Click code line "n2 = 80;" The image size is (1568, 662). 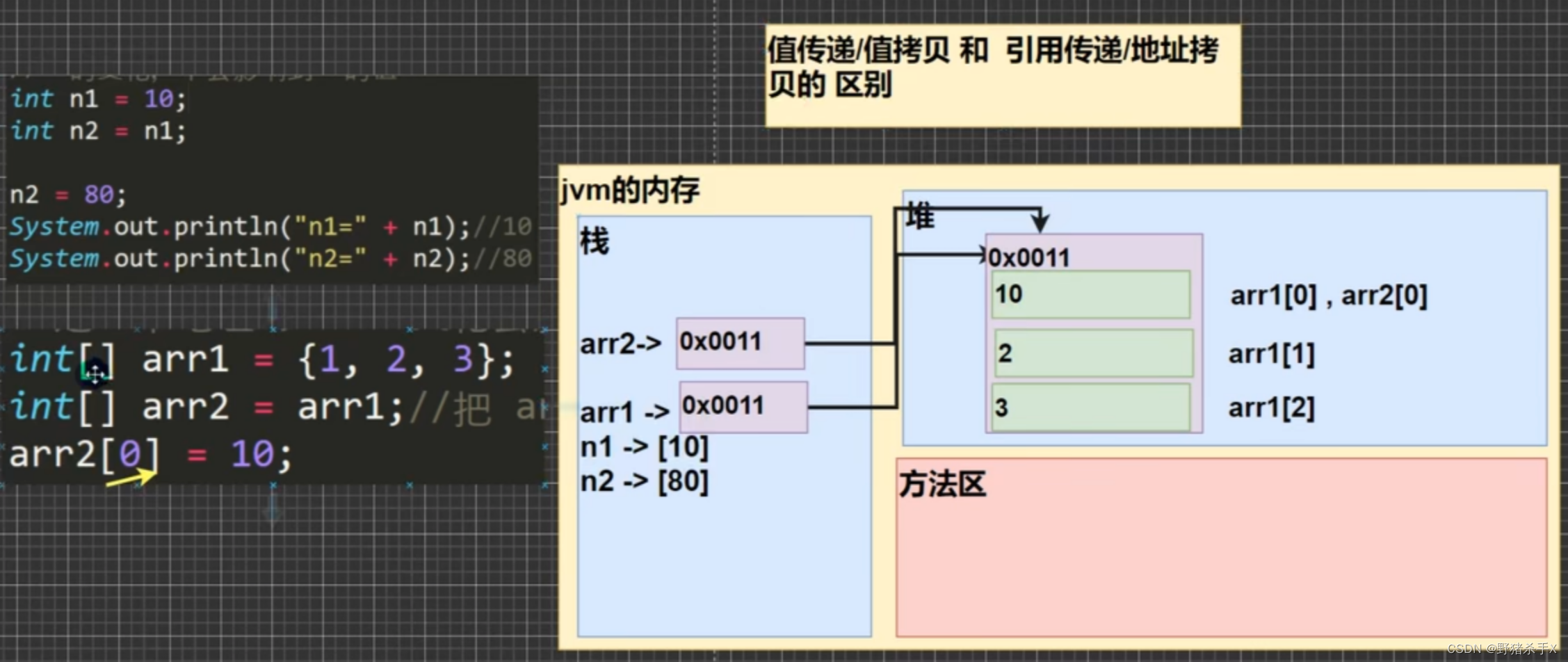pos(68,194)
